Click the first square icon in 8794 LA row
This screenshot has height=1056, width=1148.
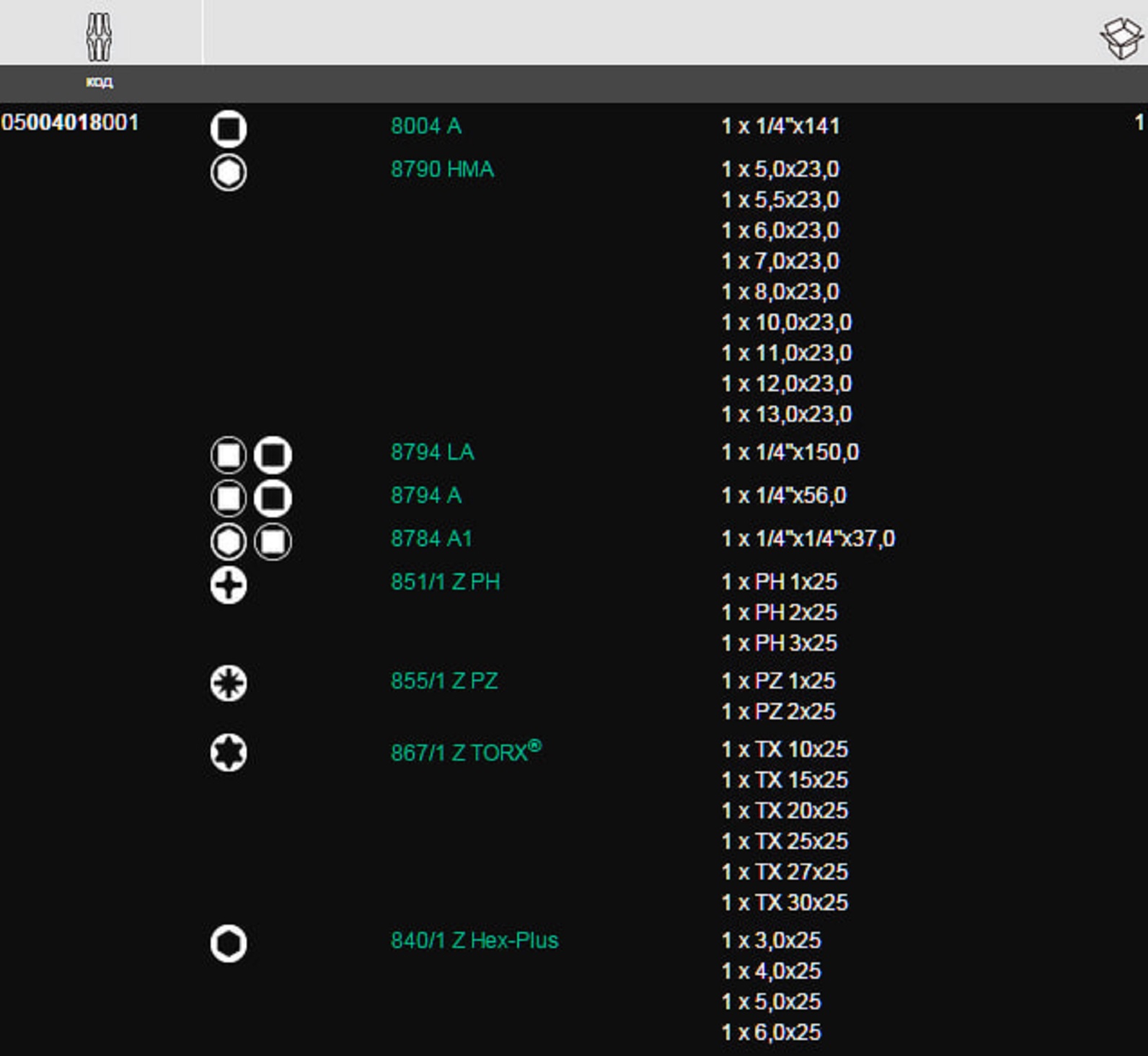coord(229,455)
